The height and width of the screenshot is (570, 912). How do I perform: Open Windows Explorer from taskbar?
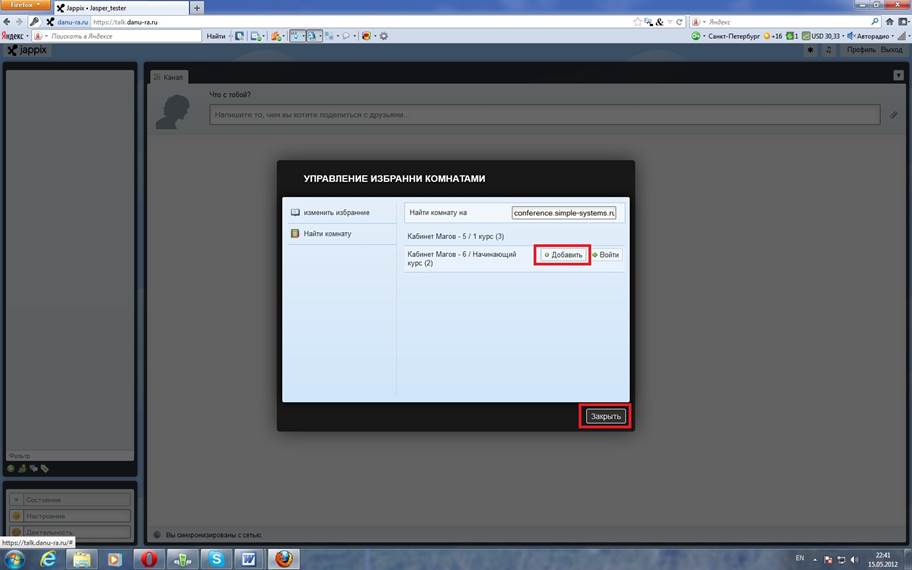pos(82,560)
